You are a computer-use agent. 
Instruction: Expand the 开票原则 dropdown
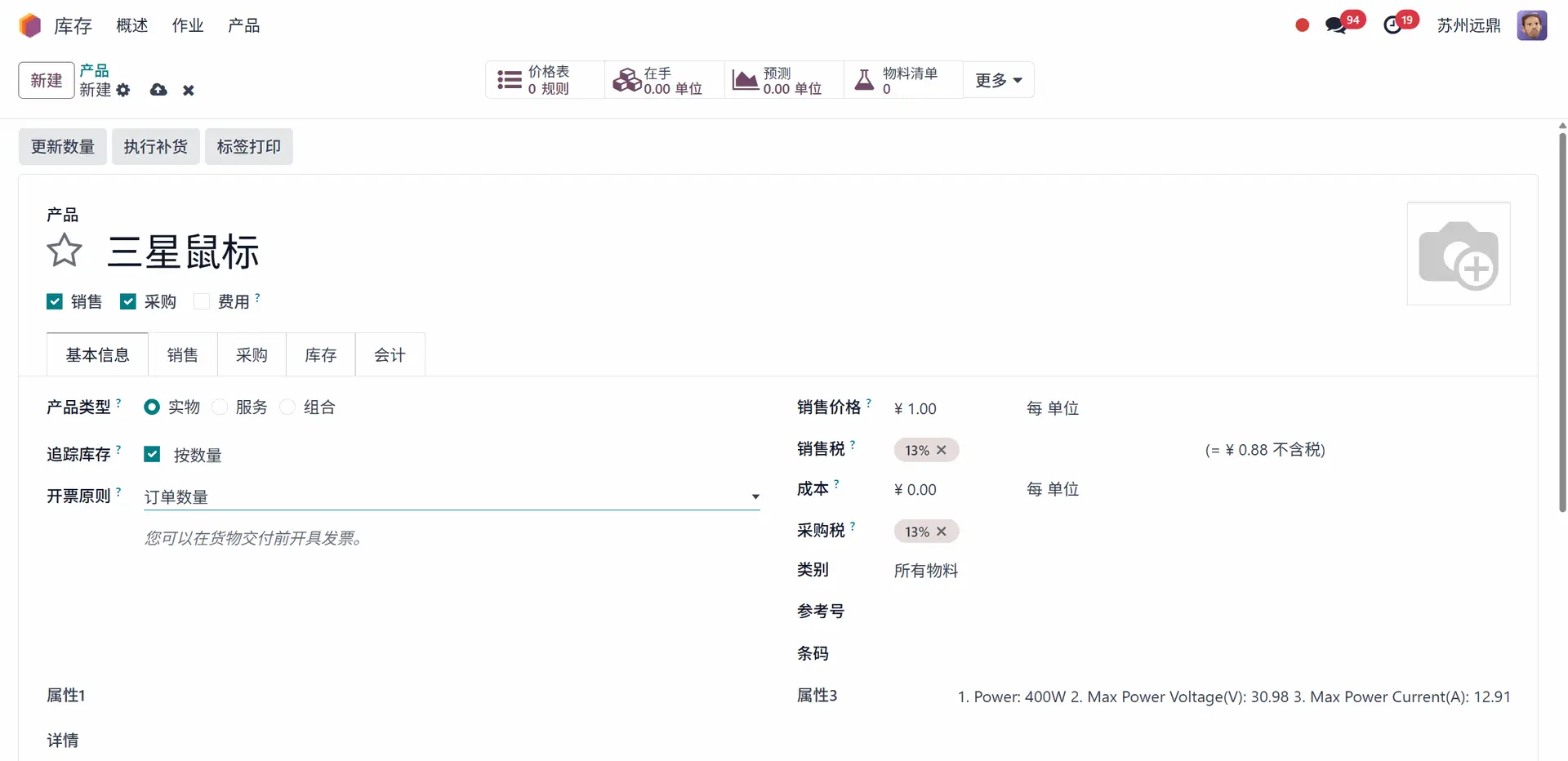(755, 496)
